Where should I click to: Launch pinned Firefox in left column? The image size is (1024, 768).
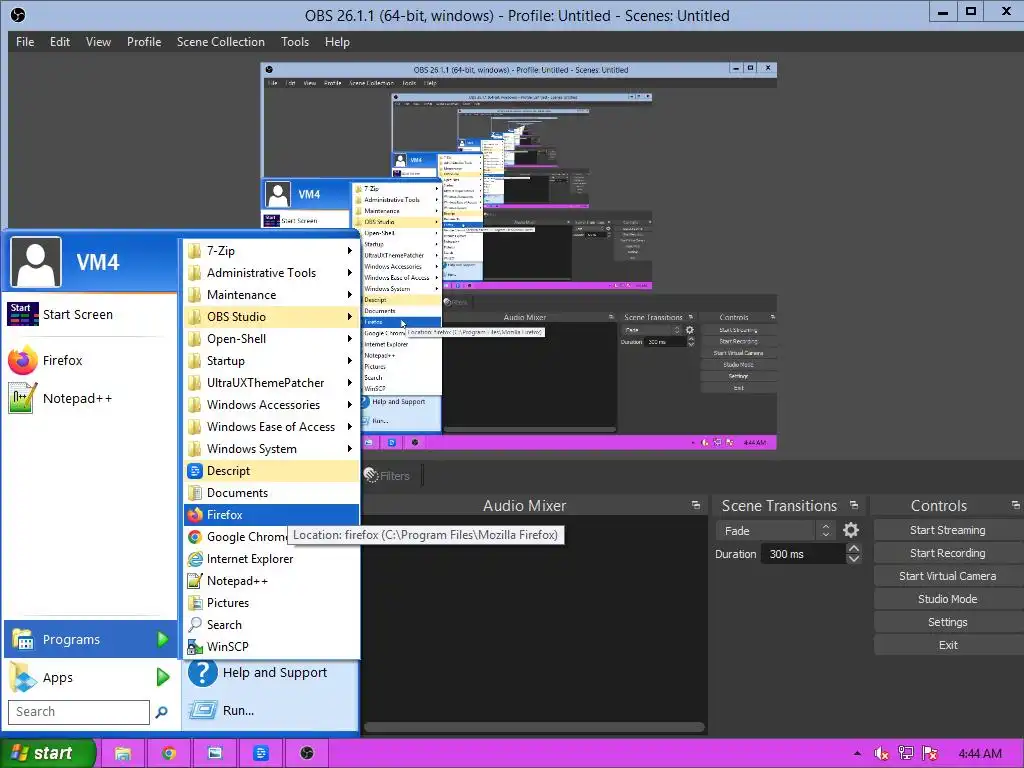click(x=90, y=360)
